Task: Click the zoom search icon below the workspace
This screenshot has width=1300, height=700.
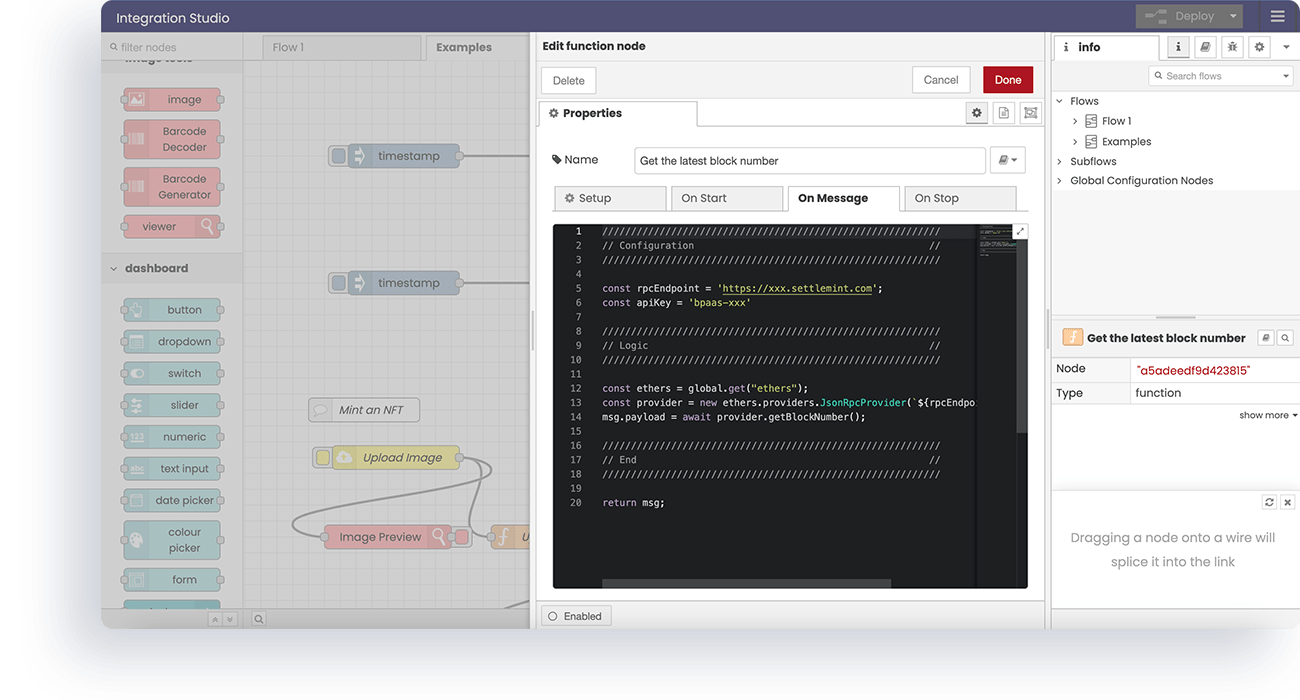Action: pos(258,618)
